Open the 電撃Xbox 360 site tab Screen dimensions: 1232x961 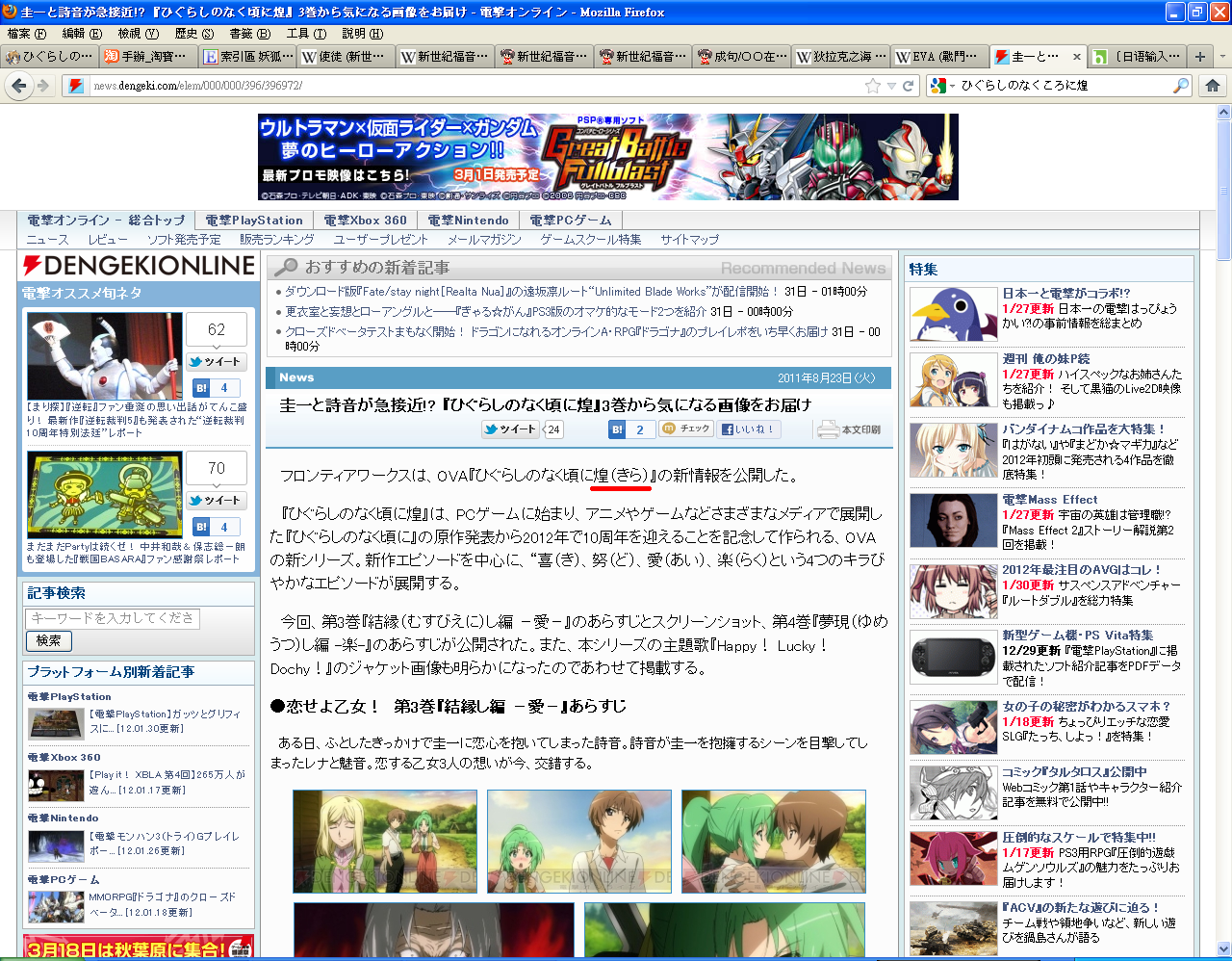coord(365,221)
